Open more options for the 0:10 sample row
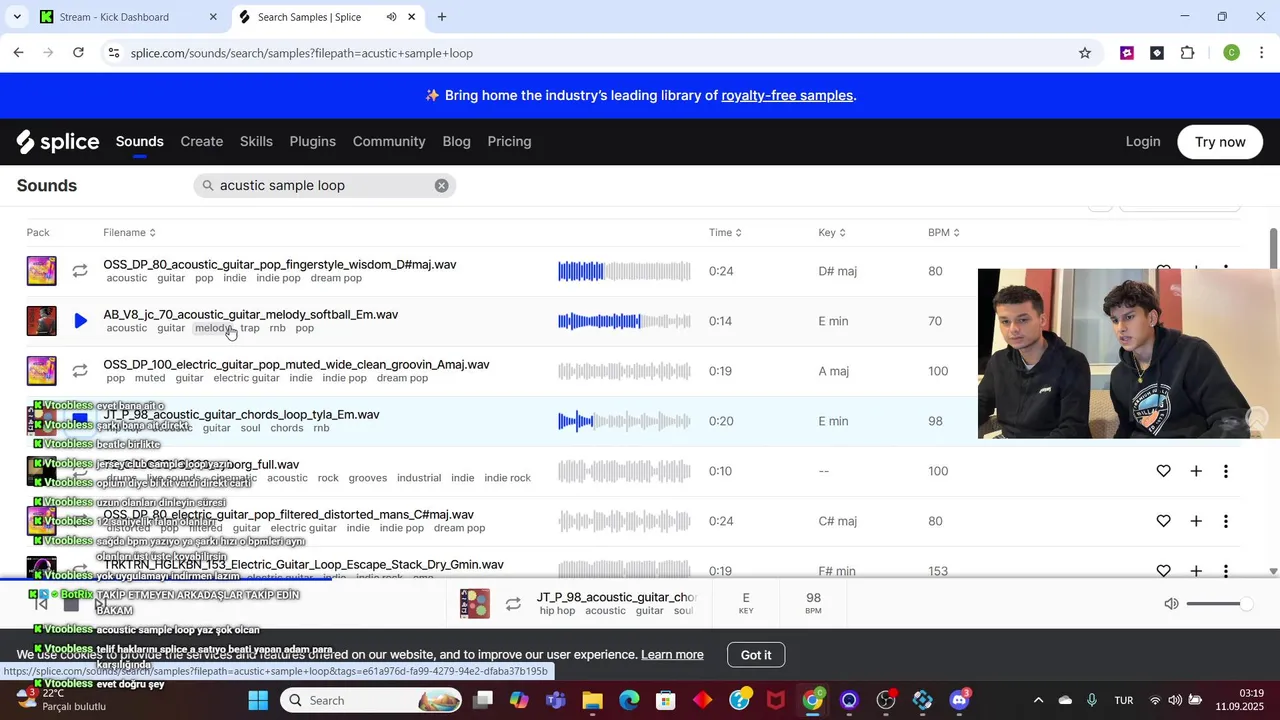The image size is (1280, 720). tap(1226, 471)
